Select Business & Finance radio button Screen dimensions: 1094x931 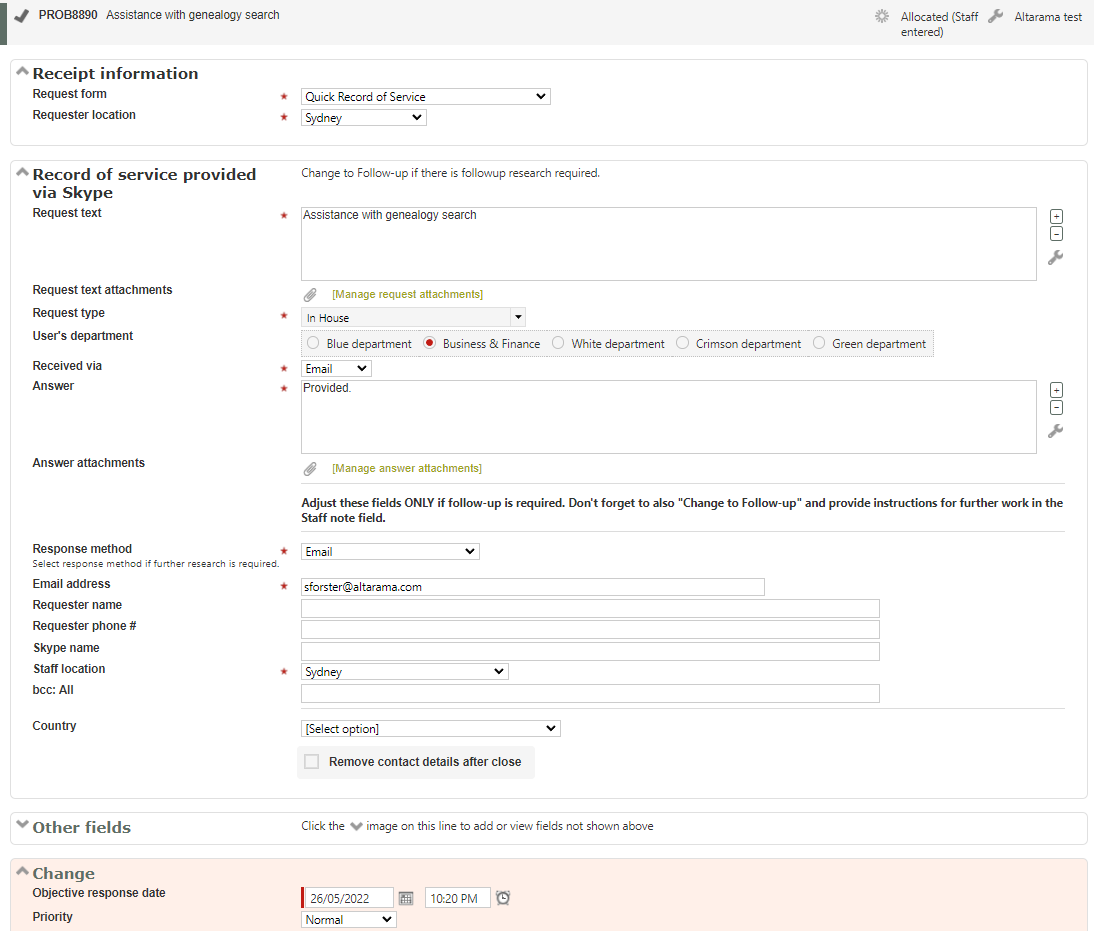click(430, 343)
